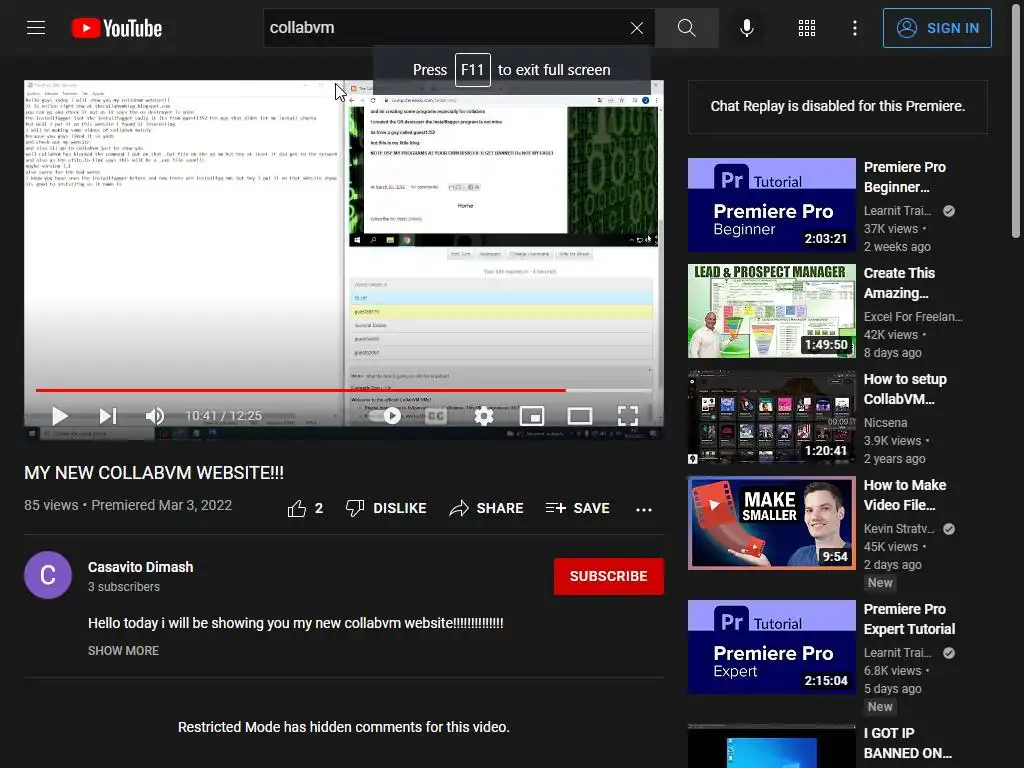Switch to theater mode
1024x768 pixels.
[x=580, y=416]
